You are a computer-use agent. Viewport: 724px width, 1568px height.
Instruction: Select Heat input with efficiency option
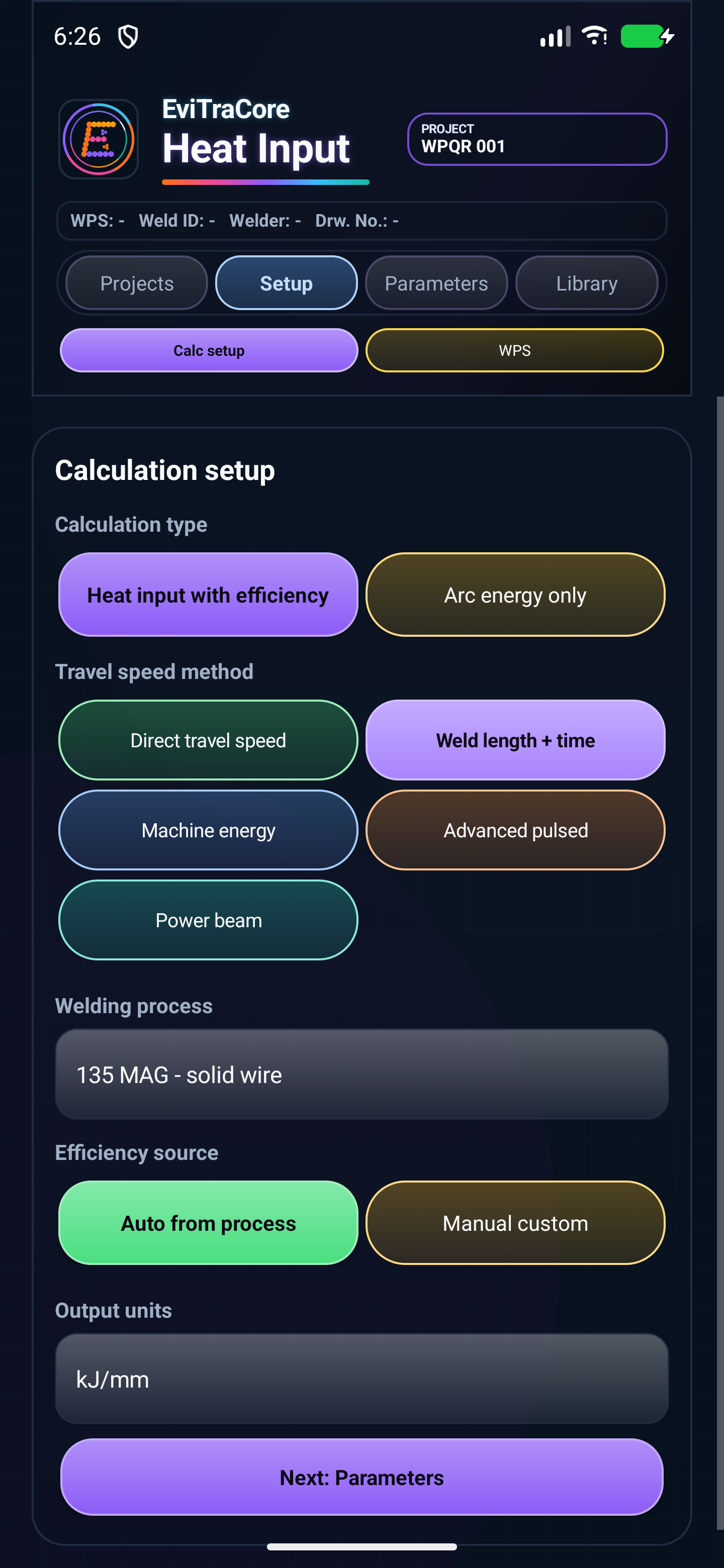coord(208,595)
